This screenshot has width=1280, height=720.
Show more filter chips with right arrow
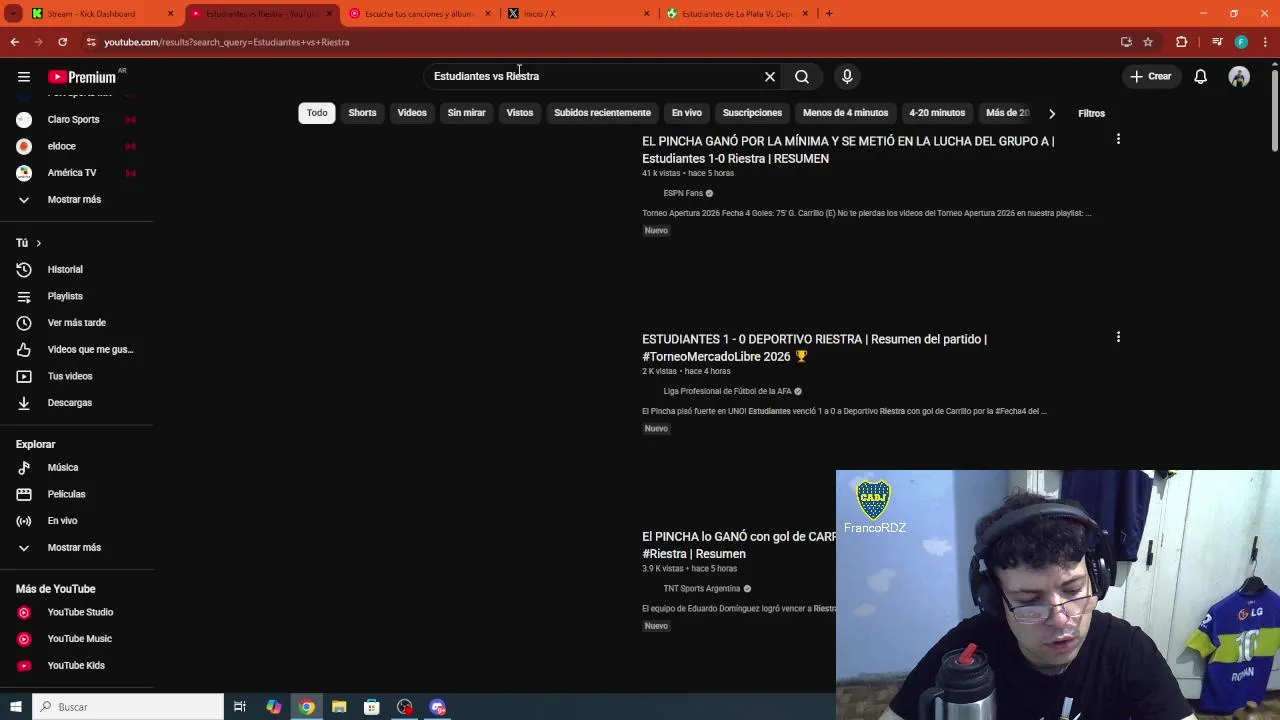(x=1051, y=113)
